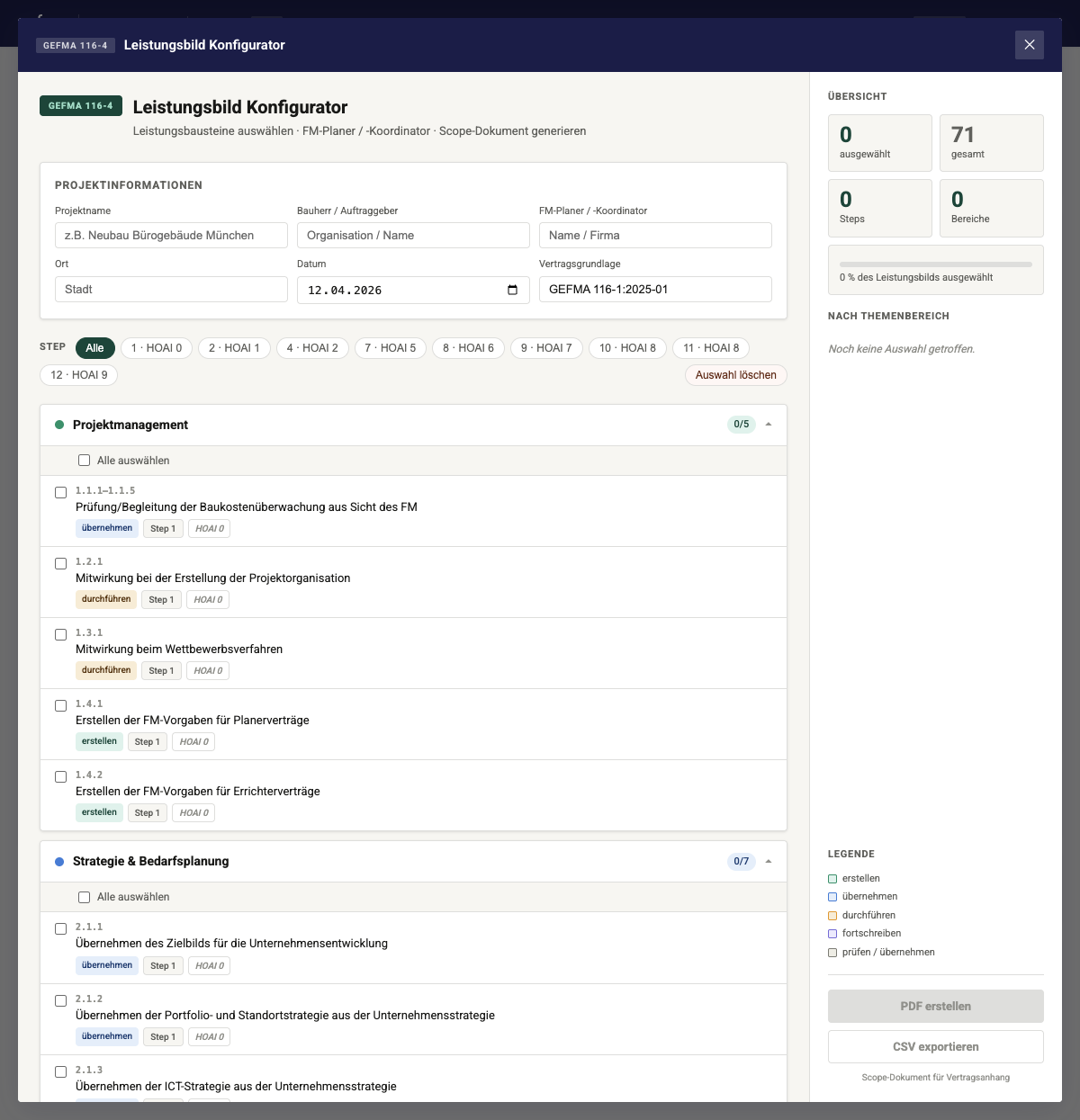Click the Leistungsbild progress bar
This screenshot has height=1120, width=1080.
[936, 264]
